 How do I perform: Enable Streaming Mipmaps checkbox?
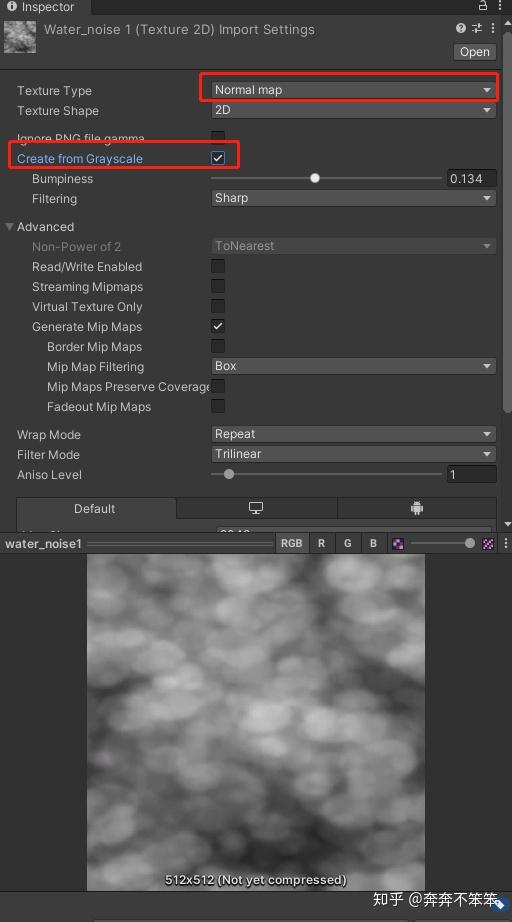(218, 286)
